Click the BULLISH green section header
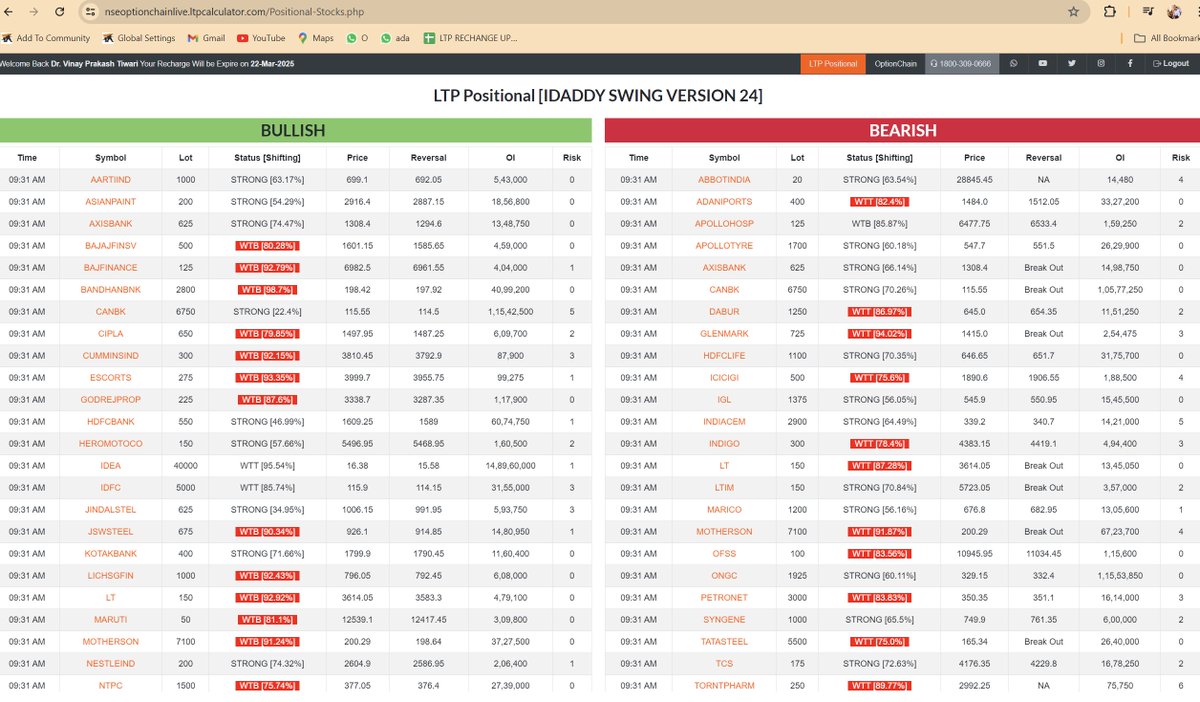The width and height of the screenshot is (1200, 702). (296, 131)
